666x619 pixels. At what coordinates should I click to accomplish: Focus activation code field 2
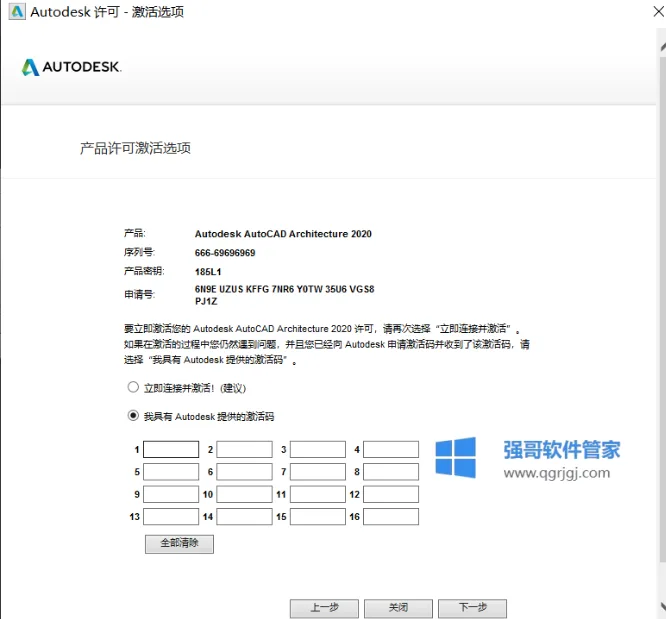click(x=244, y=449)
